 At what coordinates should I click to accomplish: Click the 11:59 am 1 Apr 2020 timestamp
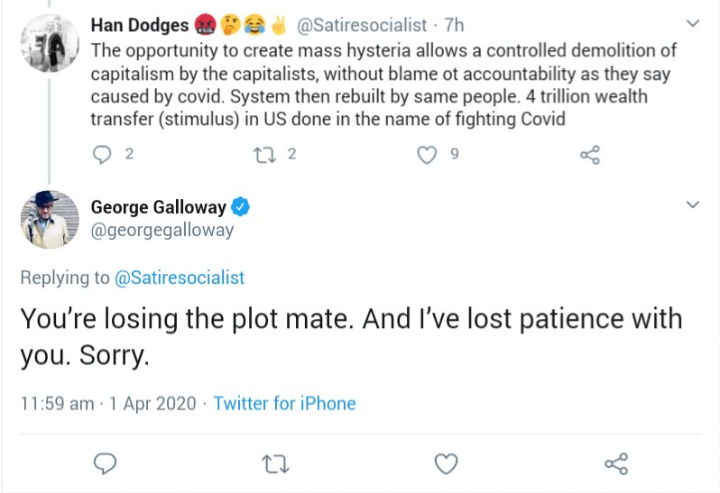(x=108, y=404)
